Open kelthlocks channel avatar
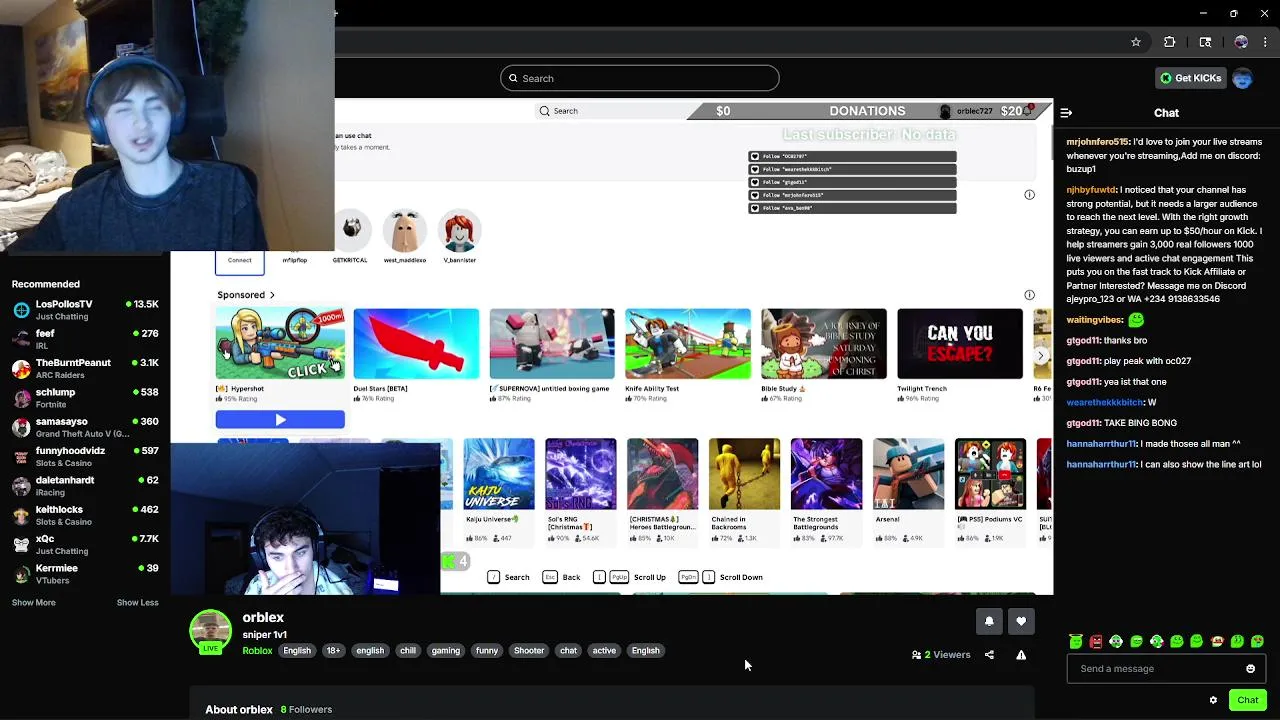This screenshot has width=1280, height=720. [x=21, y=515]
